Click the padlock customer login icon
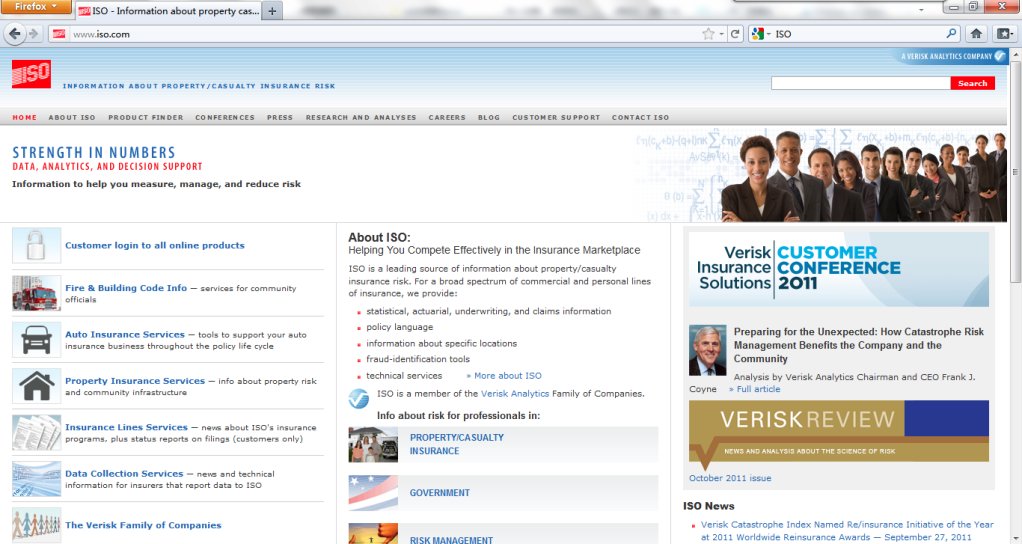 36,245
